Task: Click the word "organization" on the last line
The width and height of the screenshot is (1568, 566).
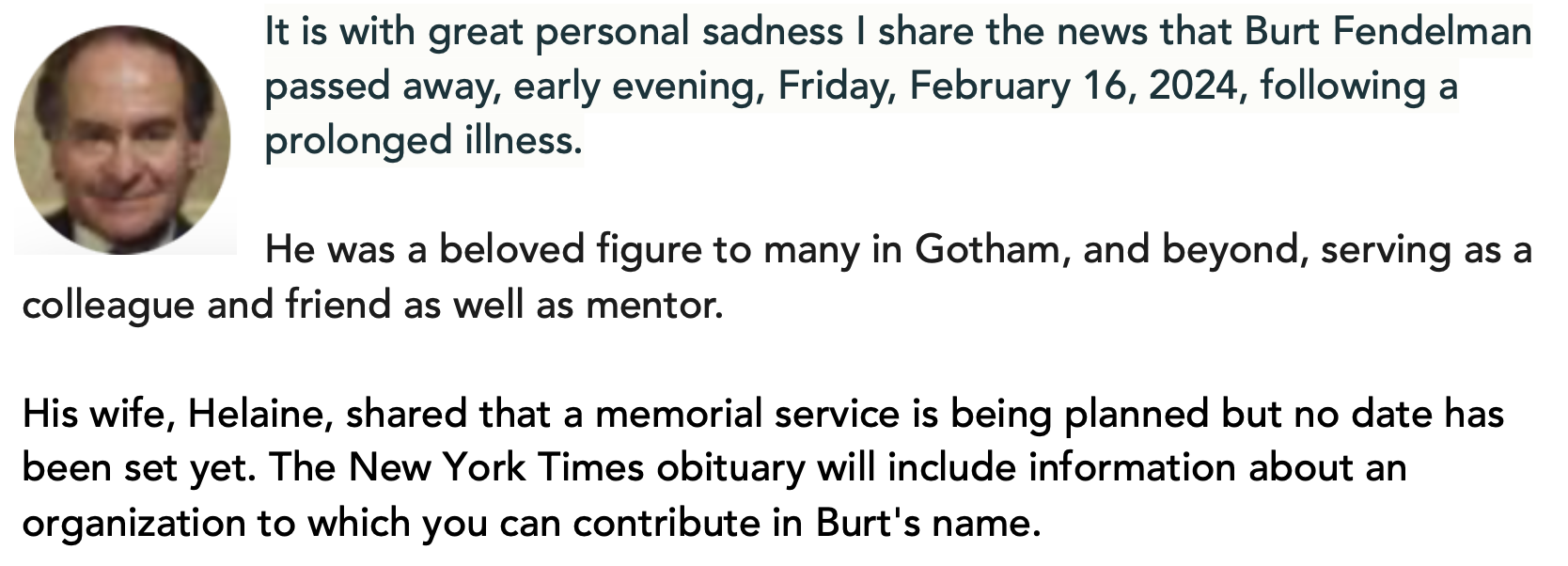Action: coord(133,524)
